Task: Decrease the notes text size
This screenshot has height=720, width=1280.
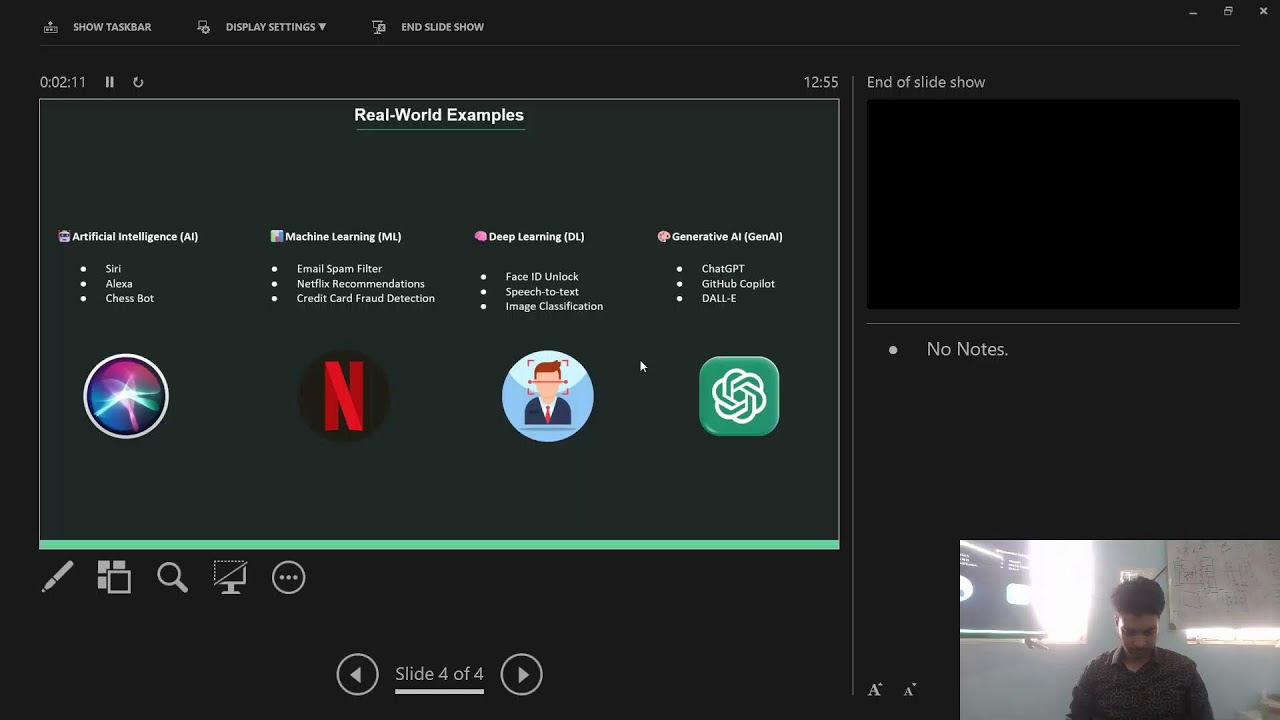Action: pyautogui.click(x=910, y=690)
